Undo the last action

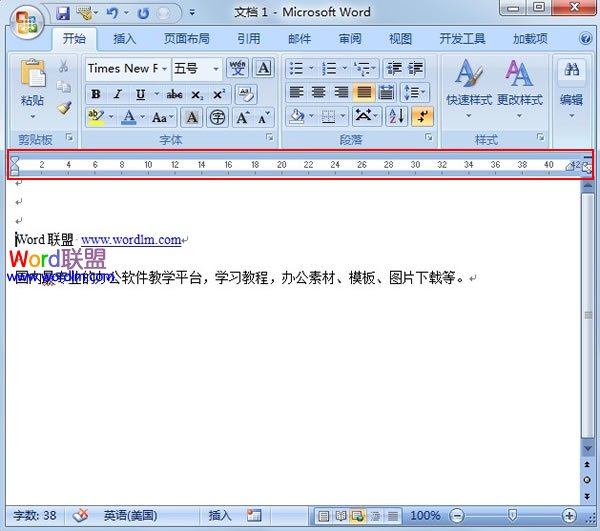[112, 13]
